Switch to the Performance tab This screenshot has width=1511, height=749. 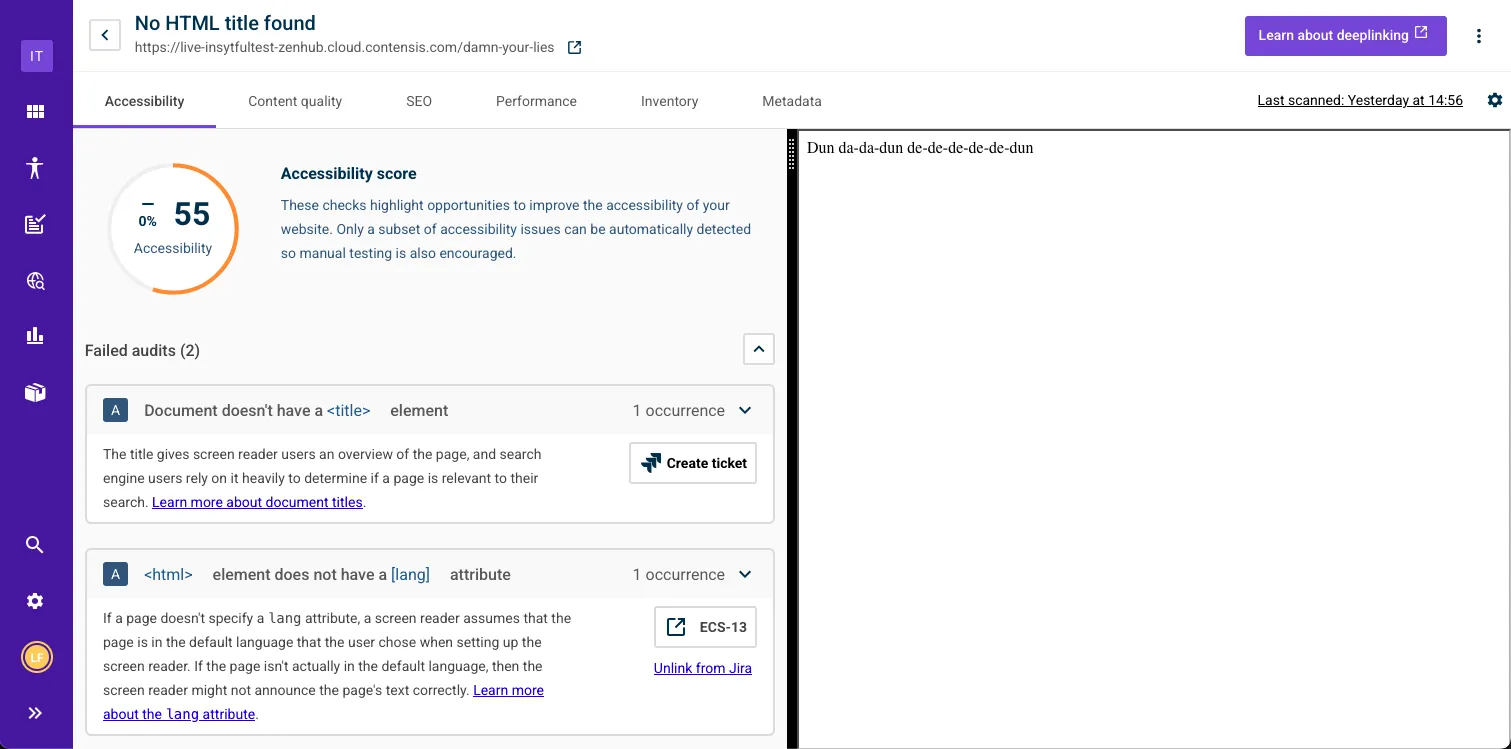coord(536,101)
